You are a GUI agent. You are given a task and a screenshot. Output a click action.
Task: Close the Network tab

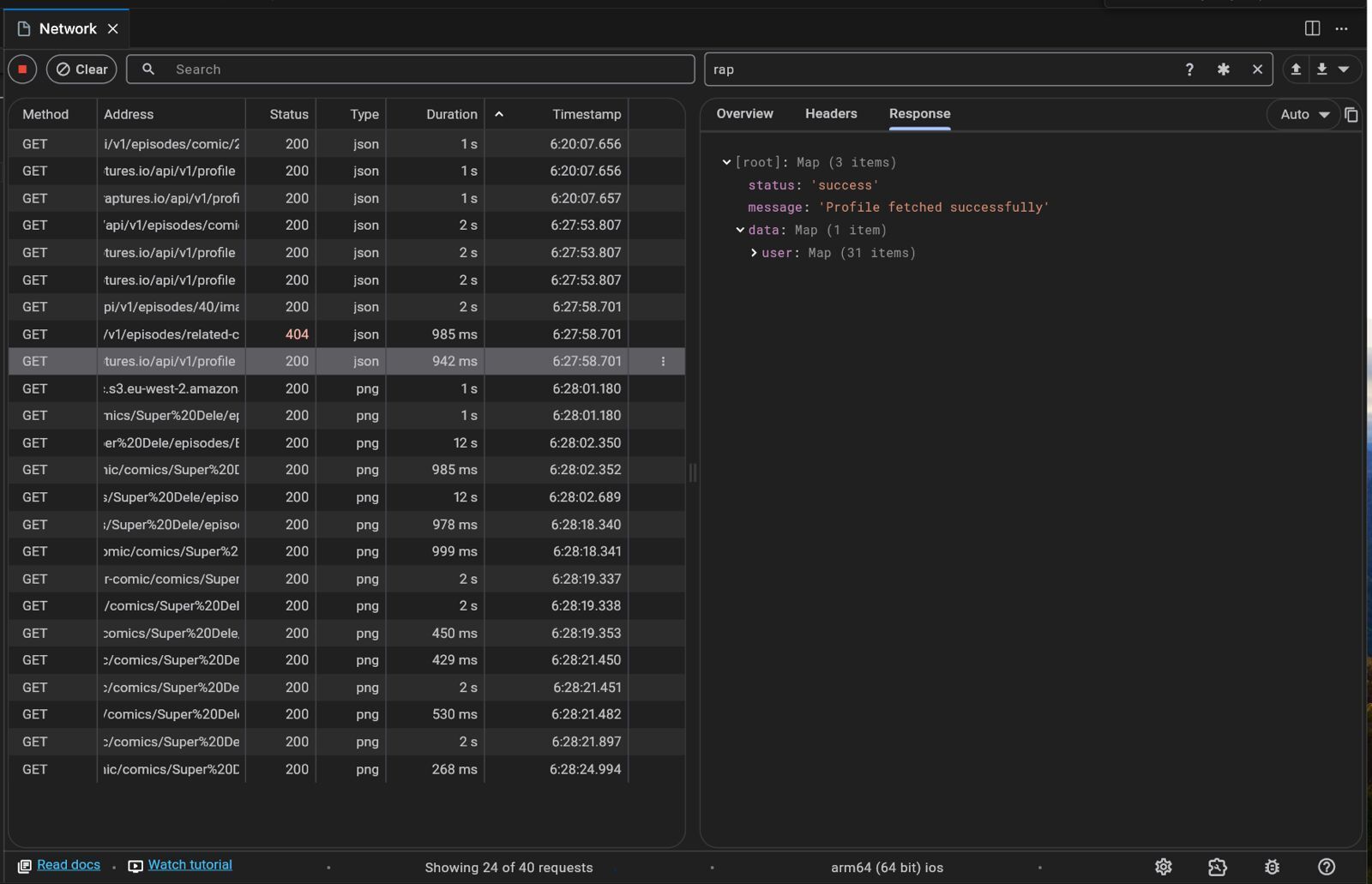point(112,29)
